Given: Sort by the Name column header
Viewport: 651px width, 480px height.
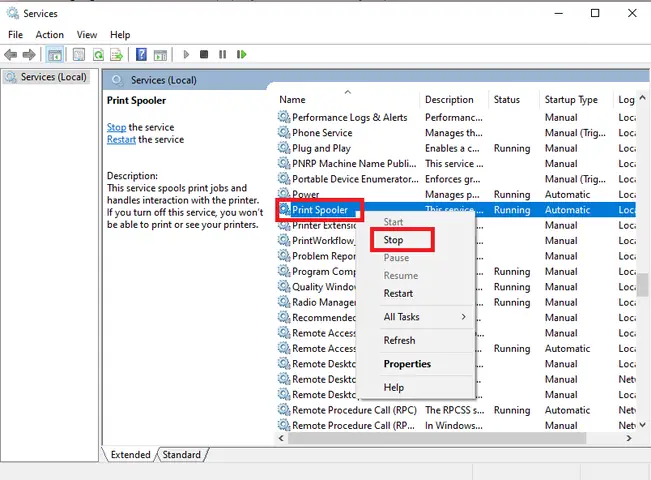Looking at the screenshot, I should point(348,100).
